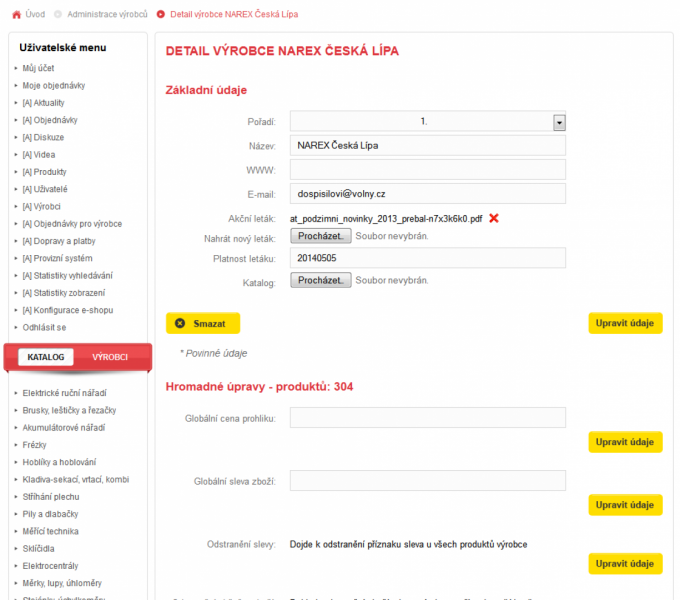Switch to the KATALOG tab
The image size is (680, 600).
(x=46, y=357)
